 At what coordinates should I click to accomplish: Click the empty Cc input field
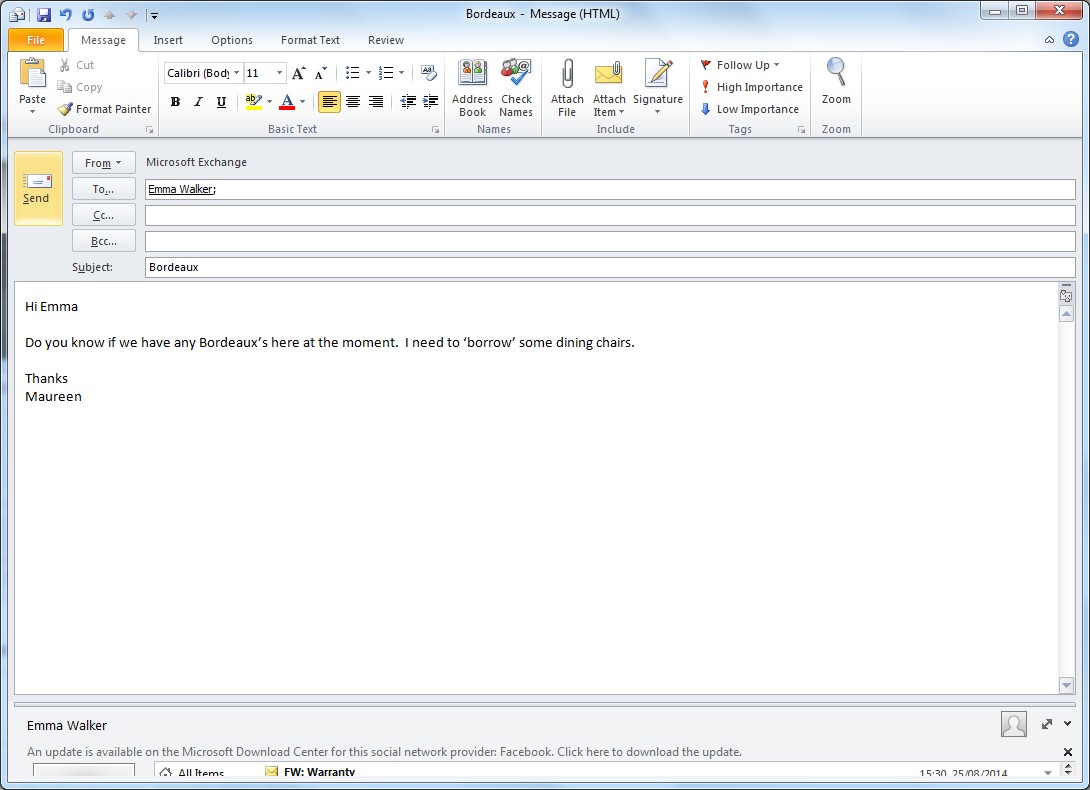pyautogui.click(x=610, y=216)
